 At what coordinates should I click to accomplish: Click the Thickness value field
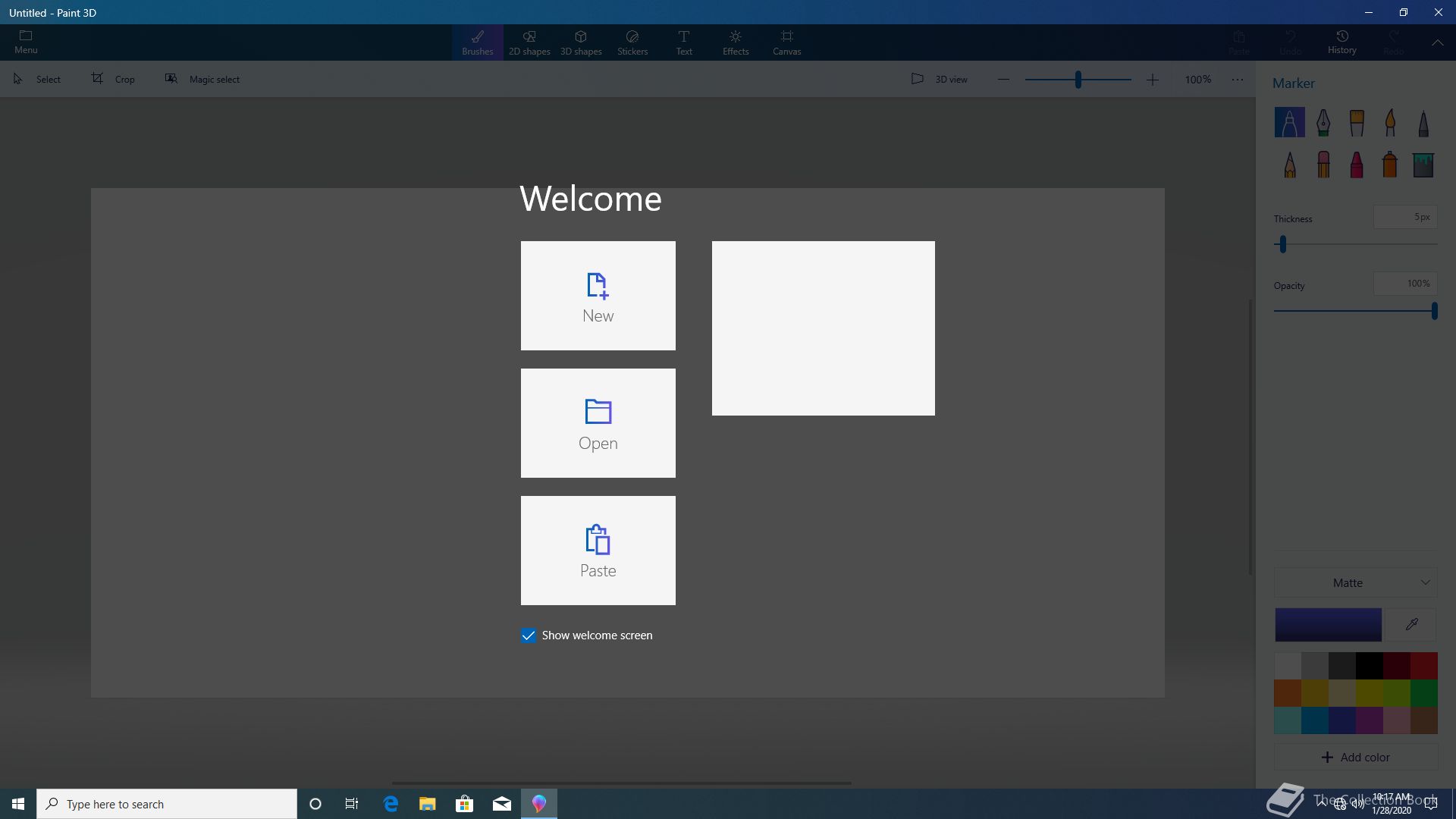[x=1405, y=217]
